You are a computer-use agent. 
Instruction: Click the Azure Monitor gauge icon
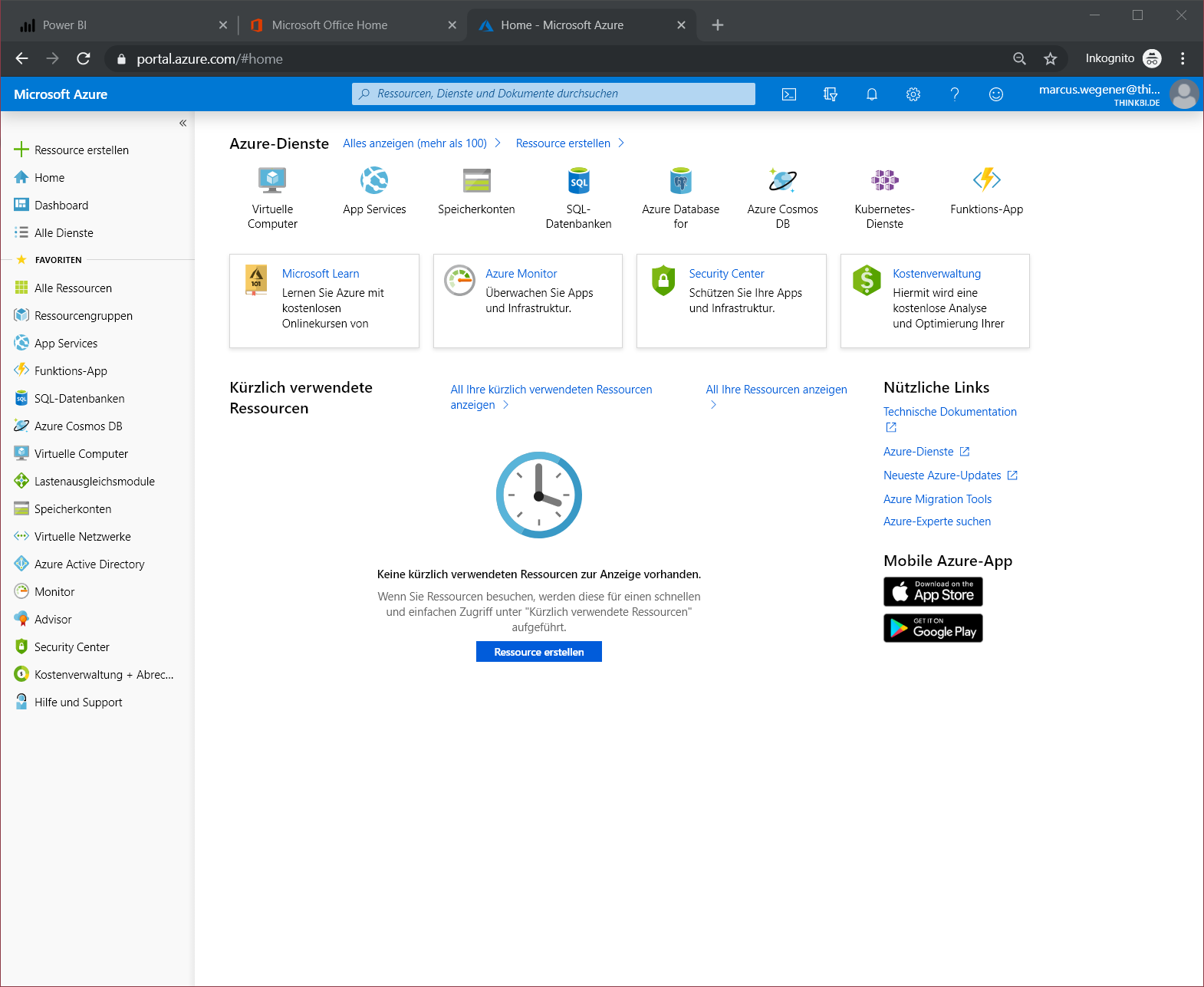pyautogui.click(x=460, y=280)
